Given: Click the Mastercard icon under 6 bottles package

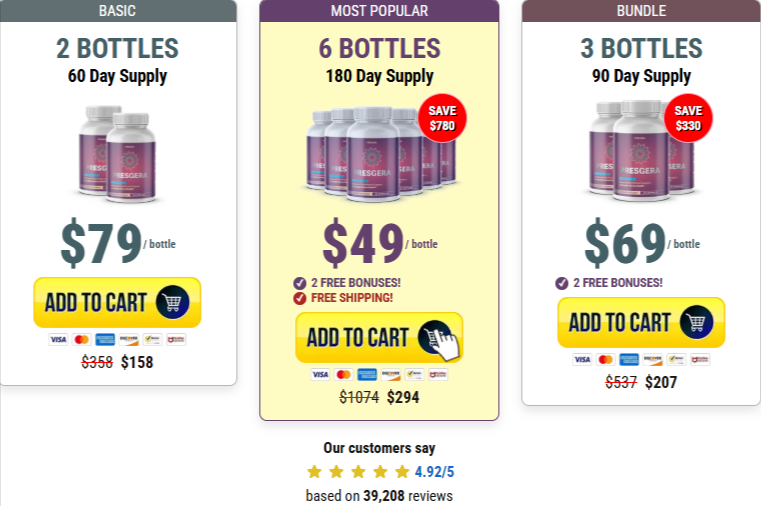Looking at the screenshot, I should (x=343, y=375).
